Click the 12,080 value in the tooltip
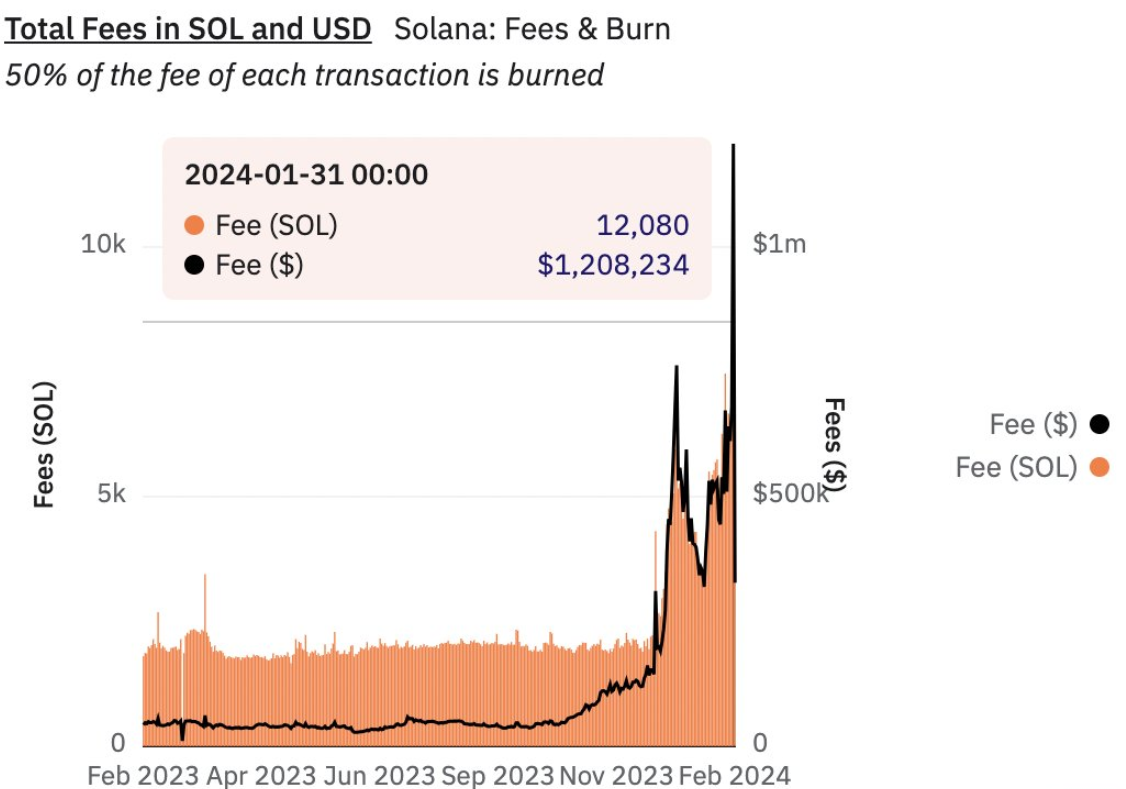The image size is (1126, 789). point(643,226)
